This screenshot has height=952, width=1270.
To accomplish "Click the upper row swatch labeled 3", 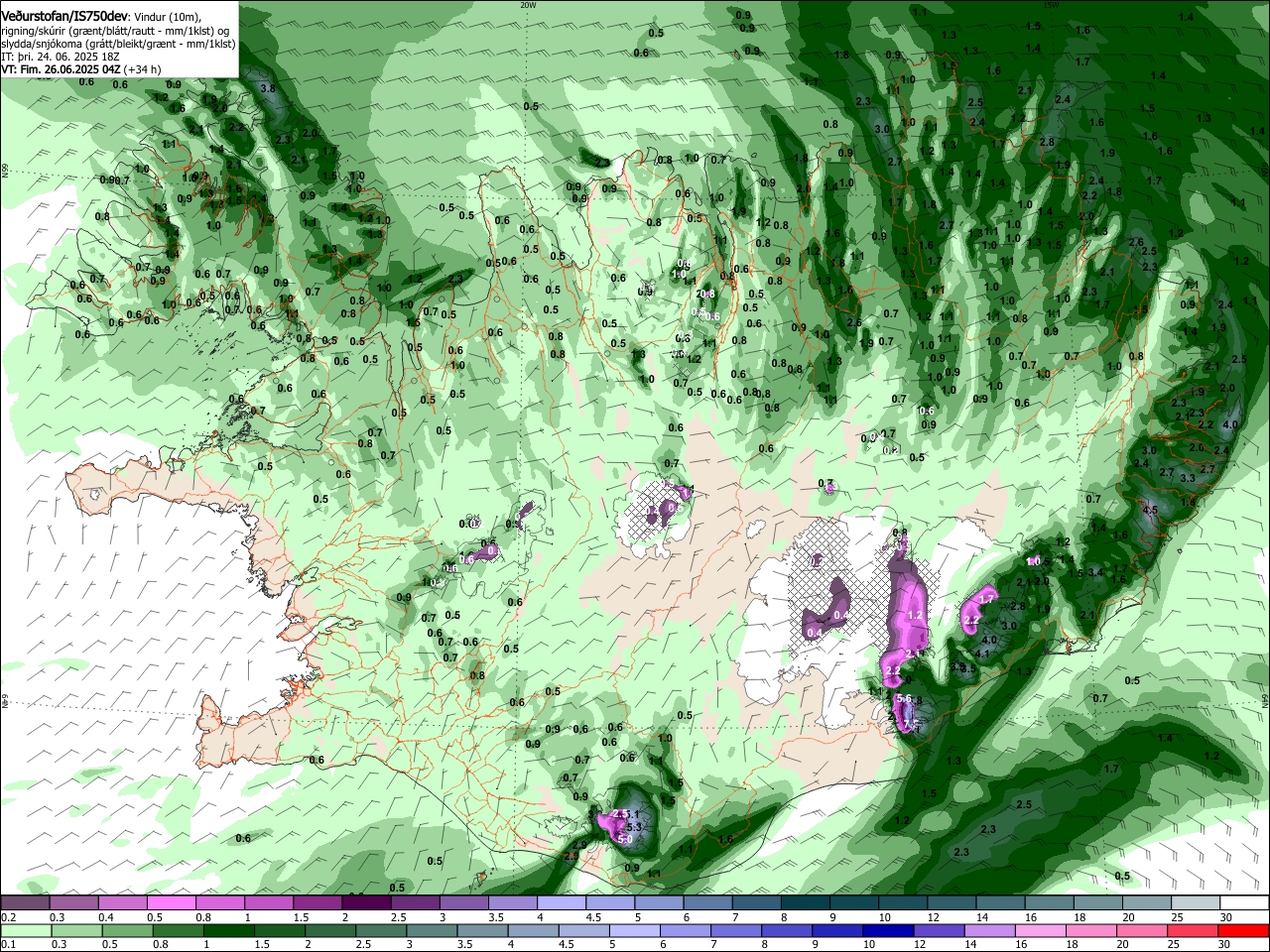I will coord(463,902).
